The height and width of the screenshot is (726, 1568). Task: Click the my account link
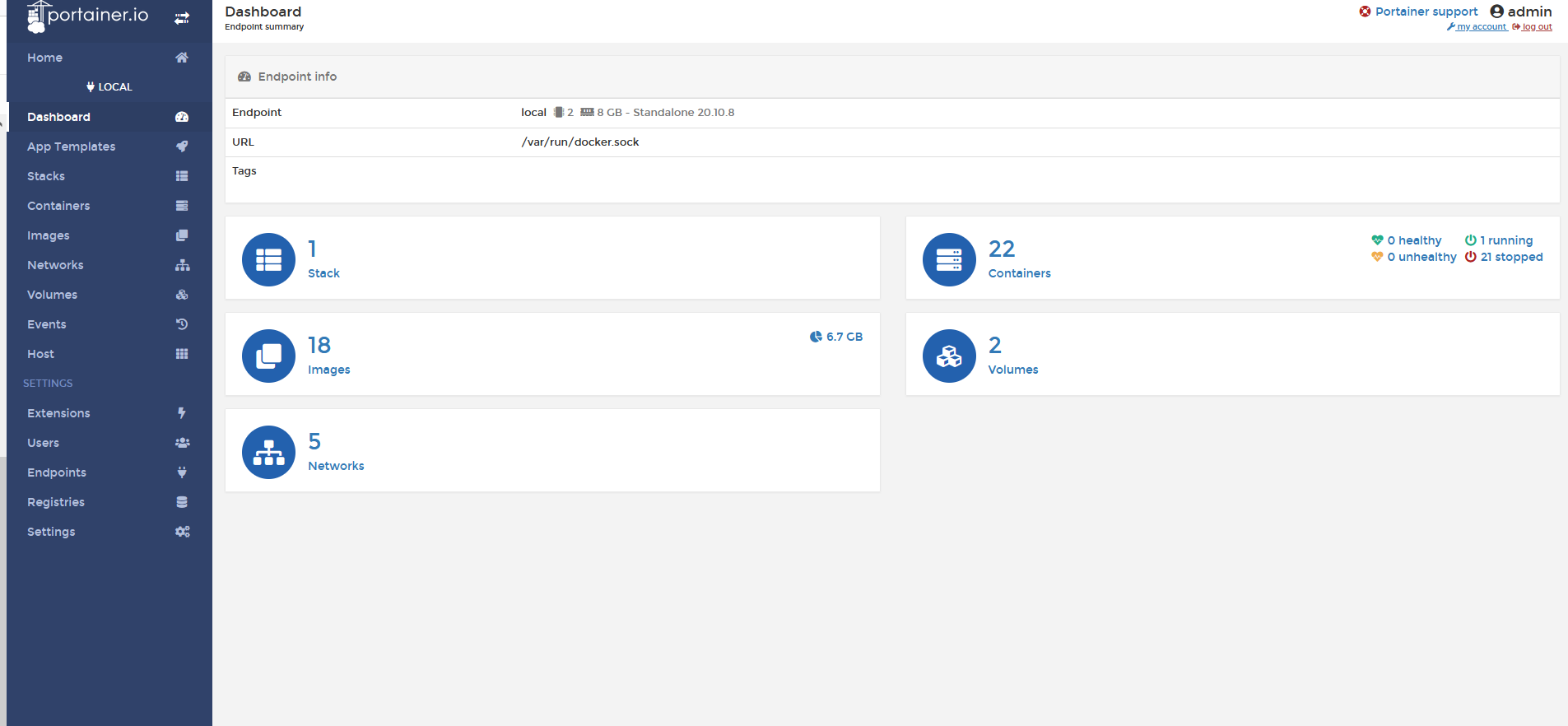[x=1482, y=27]
